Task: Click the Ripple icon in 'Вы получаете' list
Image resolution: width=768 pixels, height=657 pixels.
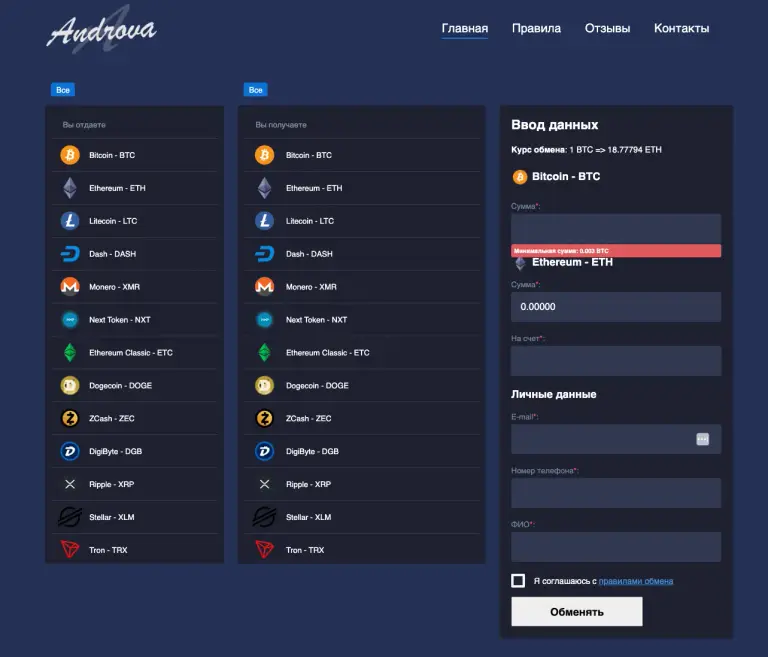Action: 264,484
